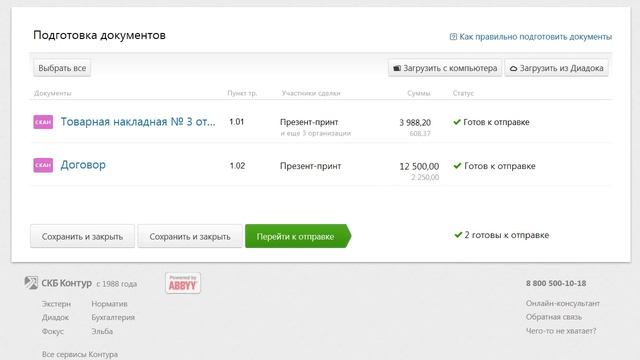
Task: Open Как правильно подготовить документы link
Action: (535, 37)
